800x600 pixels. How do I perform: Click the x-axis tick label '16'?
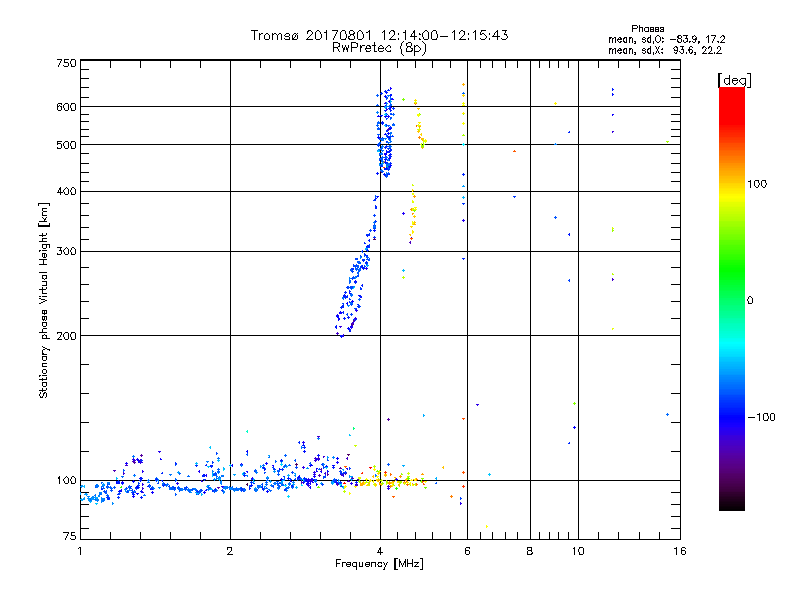[680, 551]
